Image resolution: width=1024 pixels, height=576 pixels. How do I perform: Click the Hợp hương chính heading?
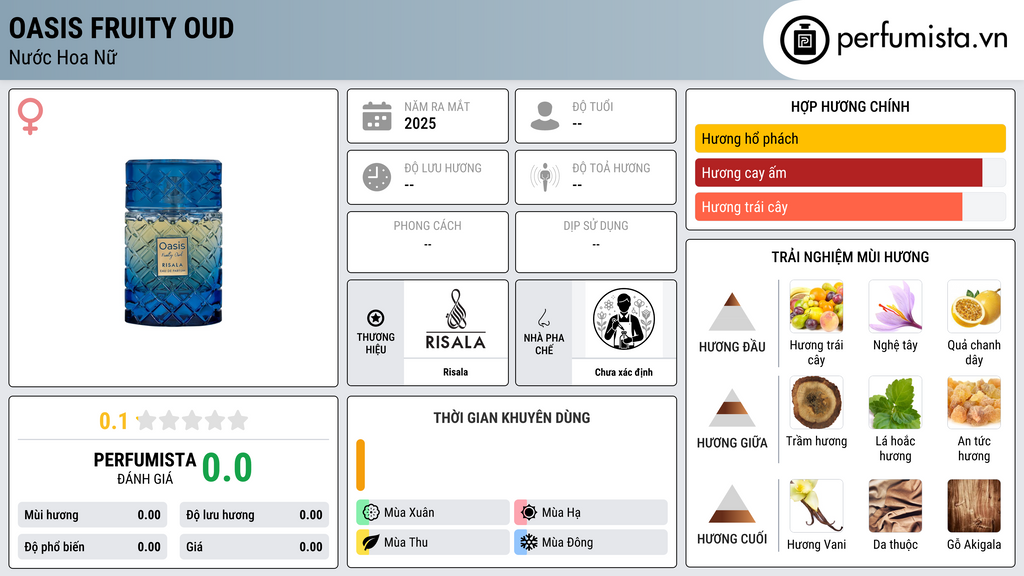point(850,106)
